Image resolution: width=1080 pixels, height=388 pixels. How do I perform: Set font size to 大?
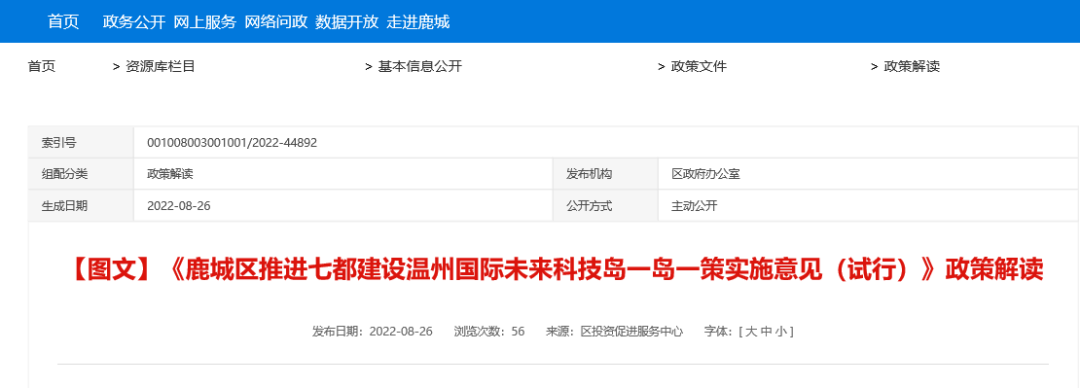pyautogui.click(x=751, y=331)
